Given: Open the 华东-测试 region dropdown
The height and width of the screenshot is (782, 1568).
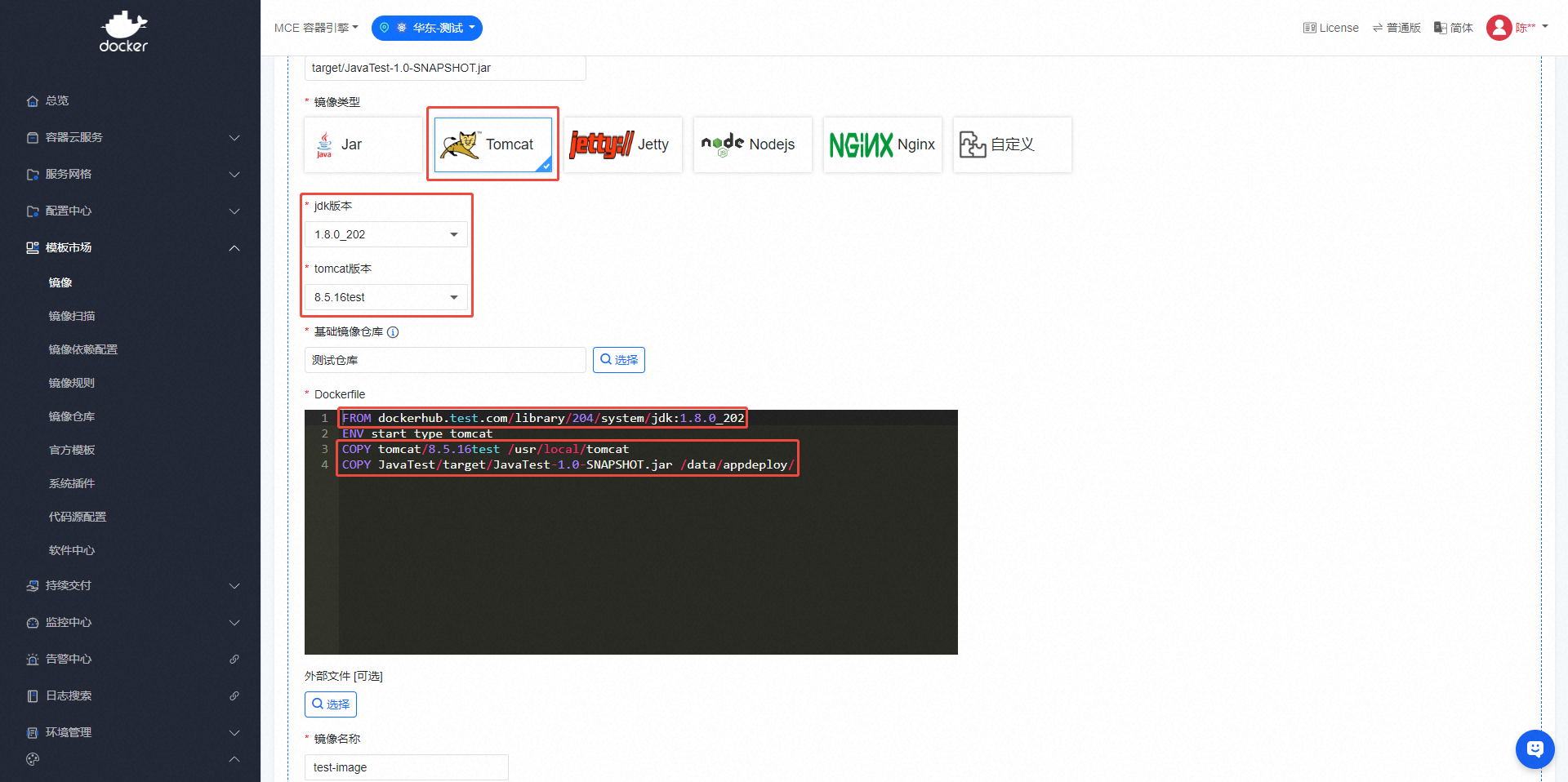Looking at the screenshot, I should (x=427, y=28).
